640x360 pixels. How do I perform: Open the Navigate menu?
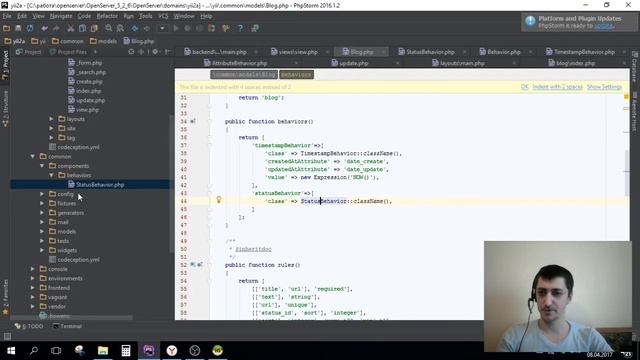tap(61, 16)
